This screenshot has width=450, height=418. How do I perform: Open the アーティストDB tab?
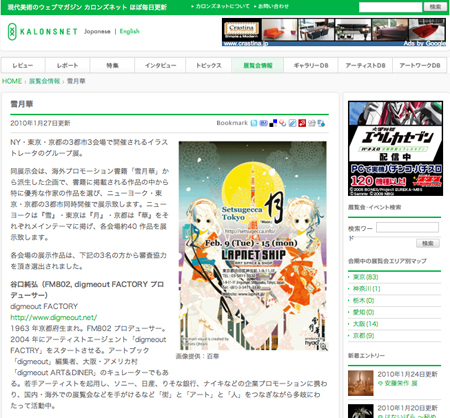pyautogui.click(x=365, y=65)
